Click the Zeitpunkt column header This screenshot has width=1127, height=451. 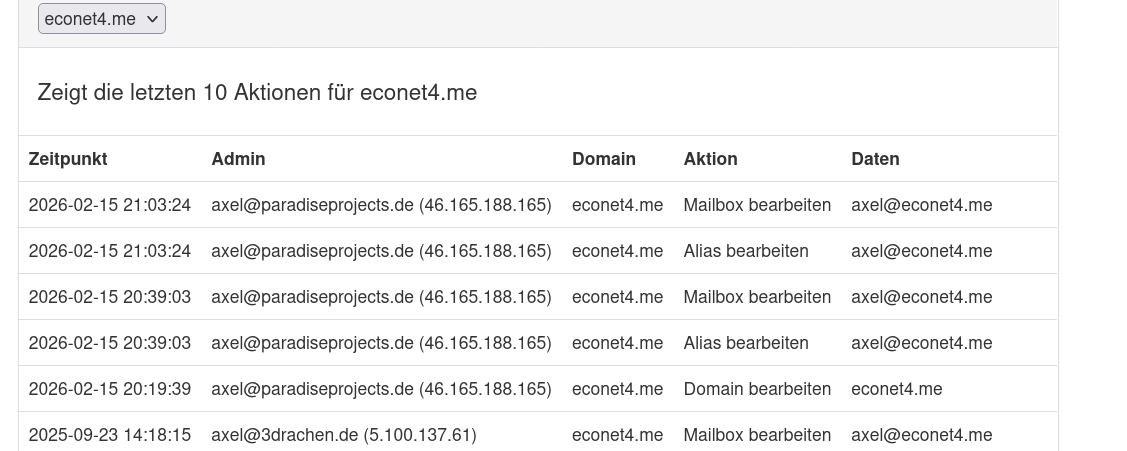pyautogui.click(x=68, y=159)
